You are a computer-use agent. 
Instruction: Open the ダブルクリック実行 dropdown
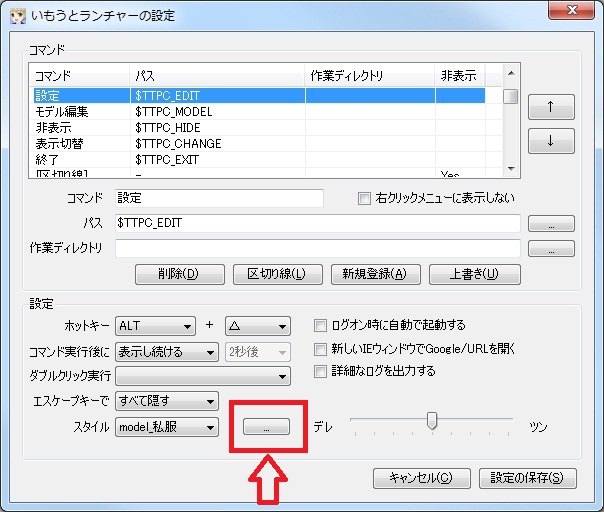[203, 376]
